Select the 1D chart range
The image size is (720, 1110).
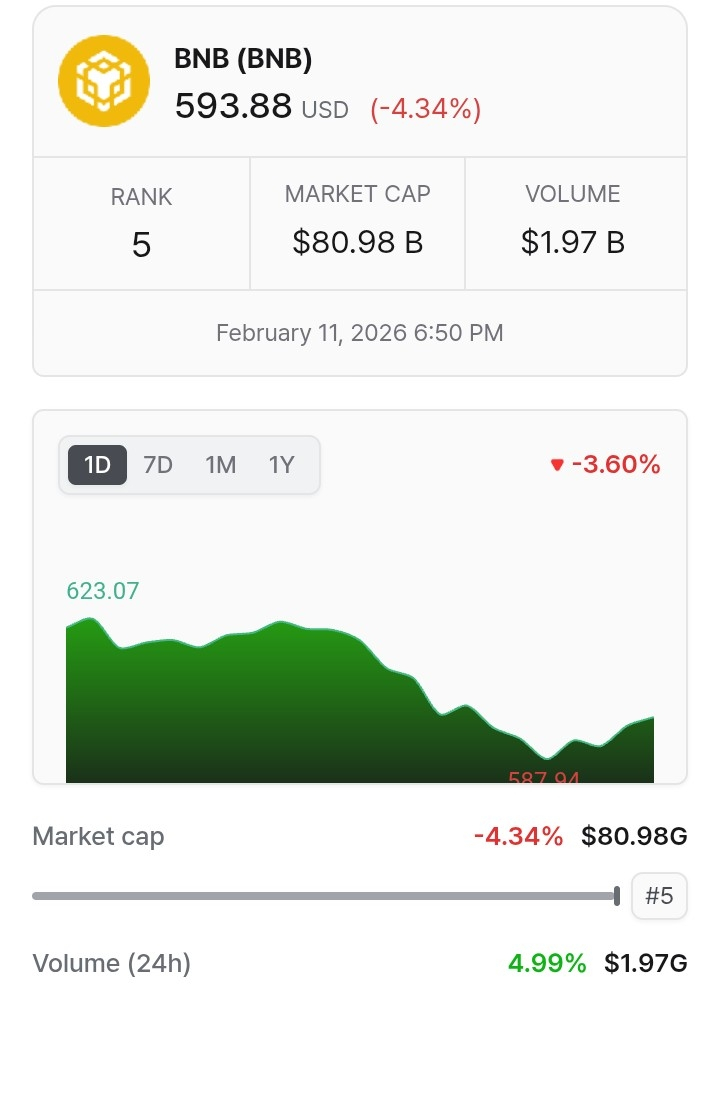coord(97,465)
